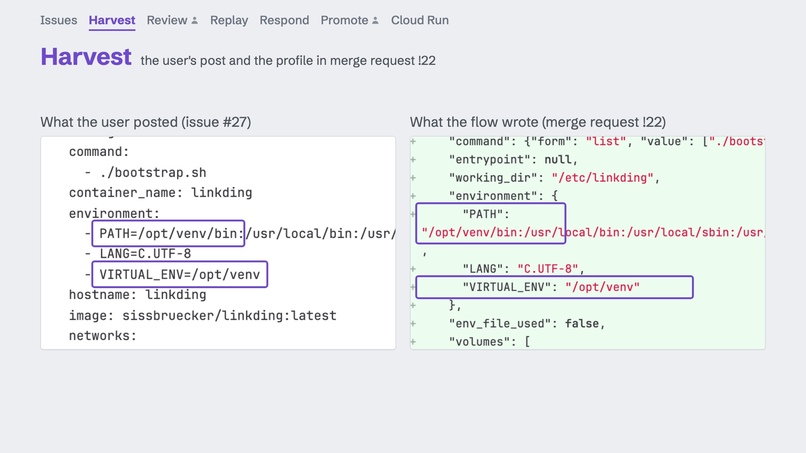This screenshot has height=453, width=806.
Task: Click the purple Harvest page heading
Action: tap(86, 57)
